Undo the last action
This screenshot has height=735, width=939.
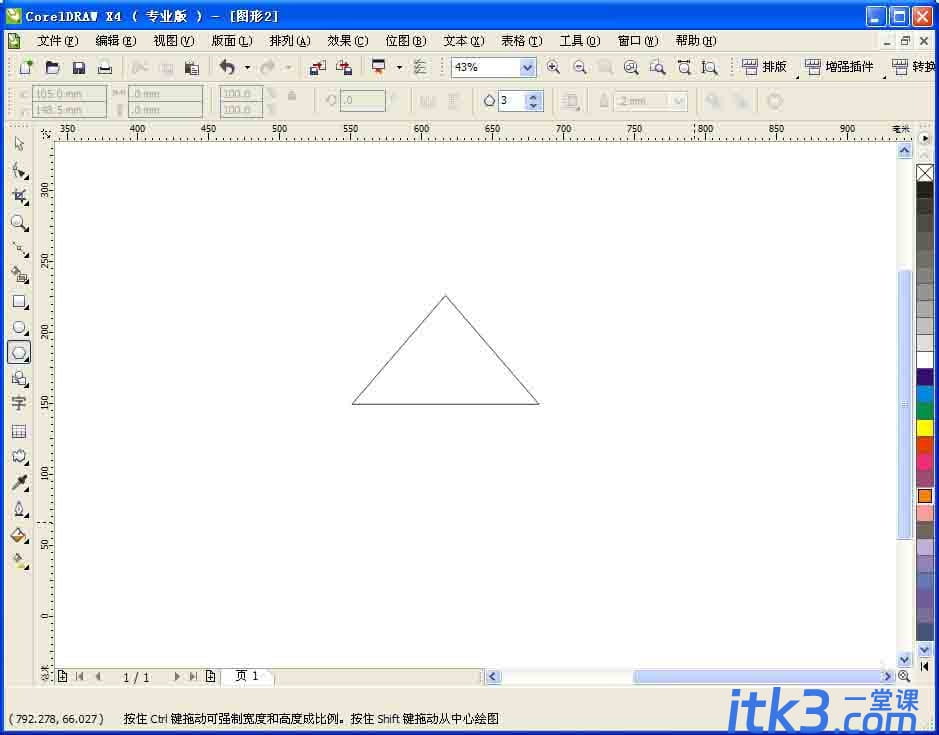point(226,67)
